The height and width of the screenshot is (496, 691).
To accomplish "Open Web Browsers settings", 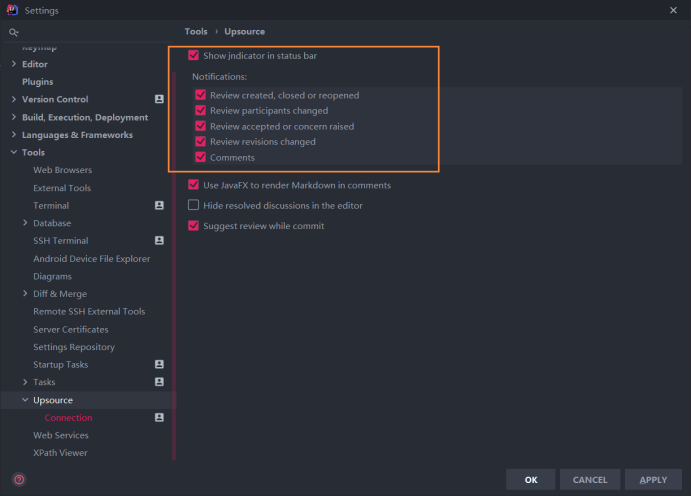I will click(63, 170).
